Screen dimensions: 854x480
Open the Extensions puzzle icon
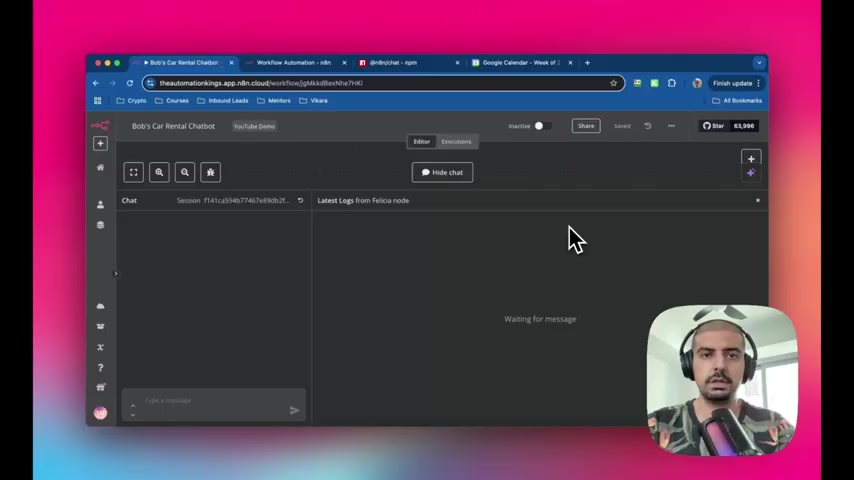click(x=672, y=83)
